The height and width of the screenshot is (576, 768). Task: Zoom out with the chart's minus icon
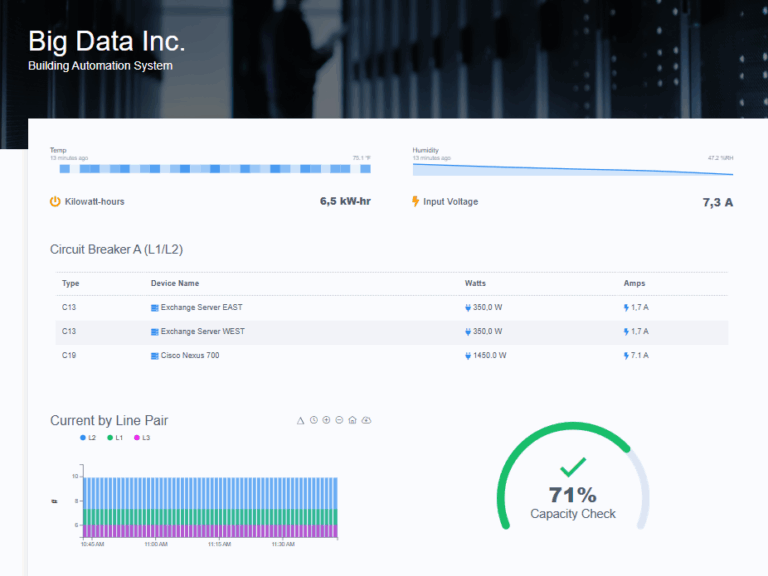pyautogui.click(x=339, y=420)
